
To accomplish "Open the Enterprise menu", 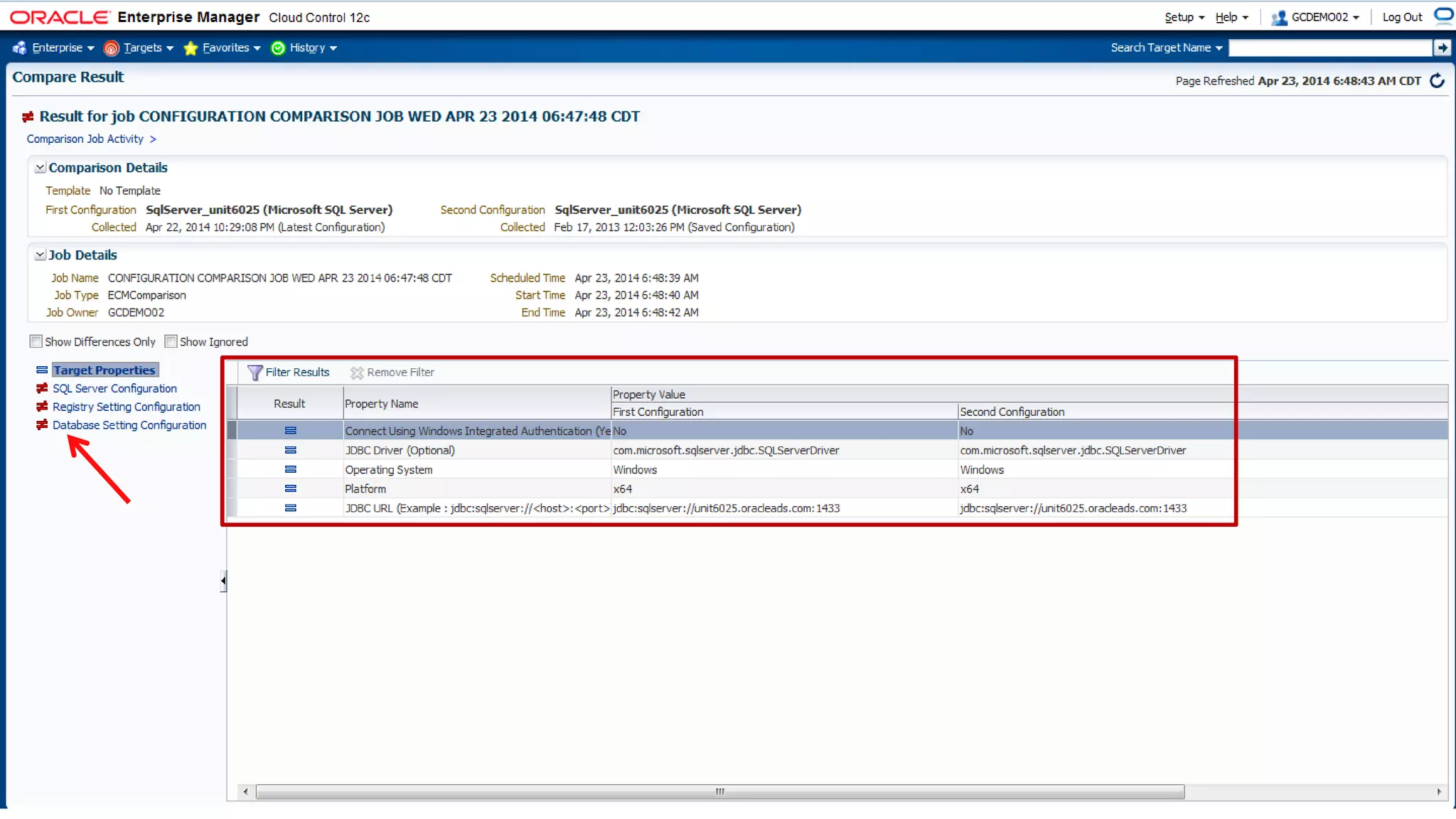I will pos(63,48).
